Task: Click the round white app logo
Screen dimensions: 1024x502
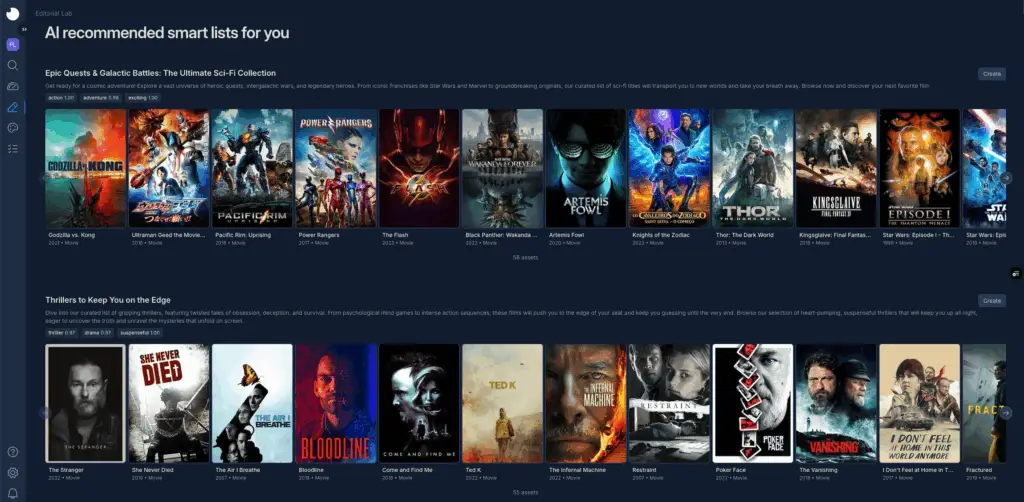Action: pos(12,14)
